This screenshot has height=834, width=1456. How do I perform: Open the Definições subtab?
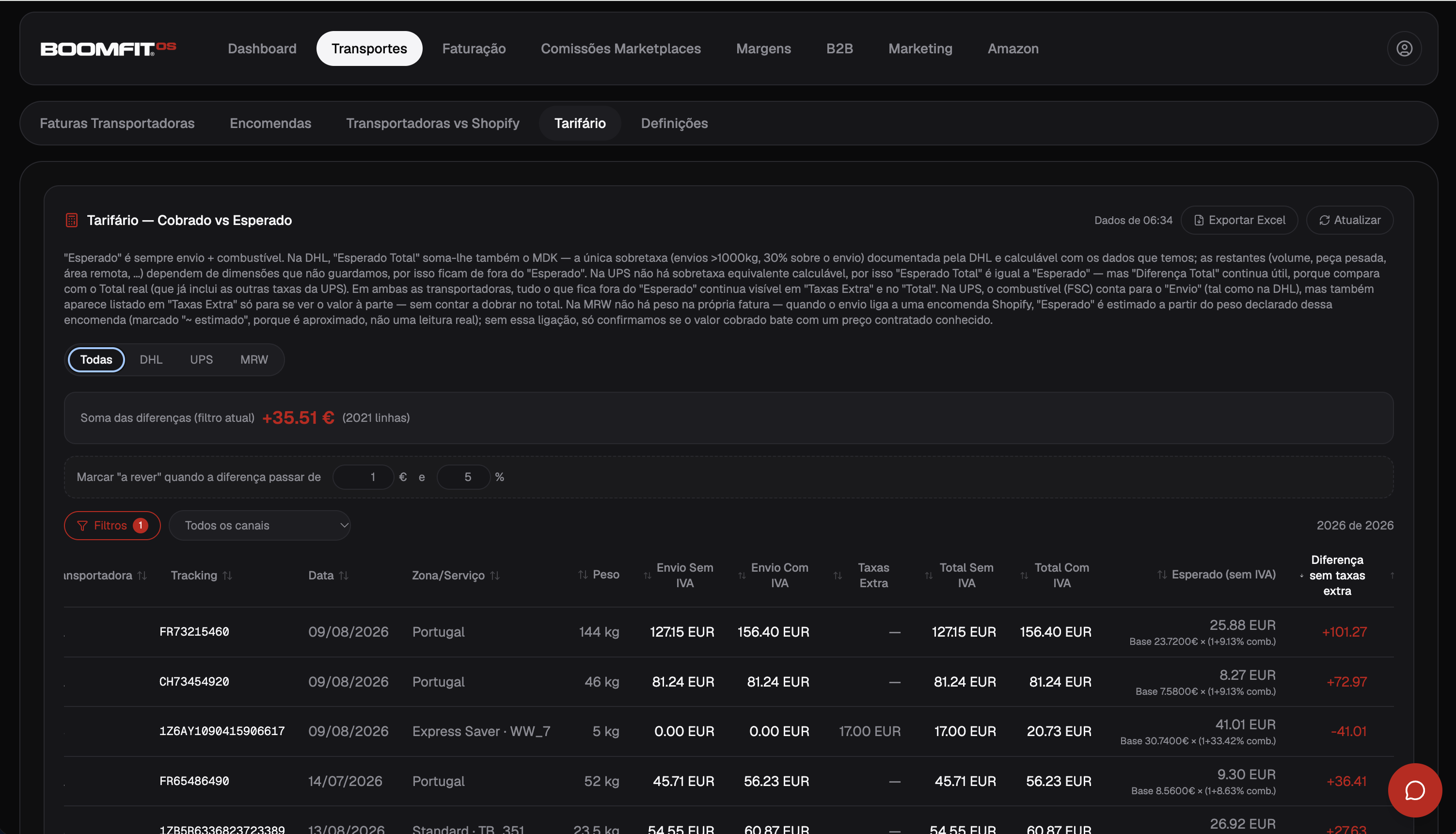pos(675,123)
